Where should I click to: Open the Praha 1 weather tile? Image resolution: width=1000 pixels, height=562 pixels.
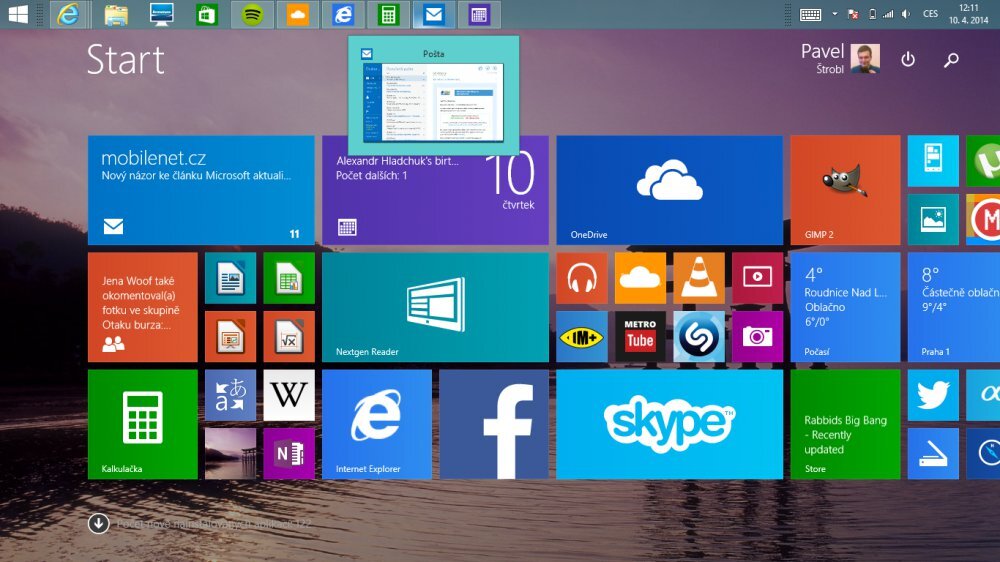pos(953,307)
